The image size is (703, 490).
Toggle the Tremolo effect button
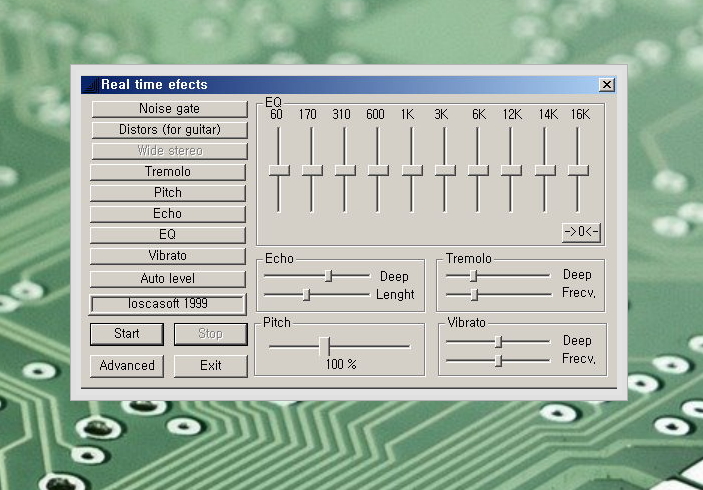point(168,172)
